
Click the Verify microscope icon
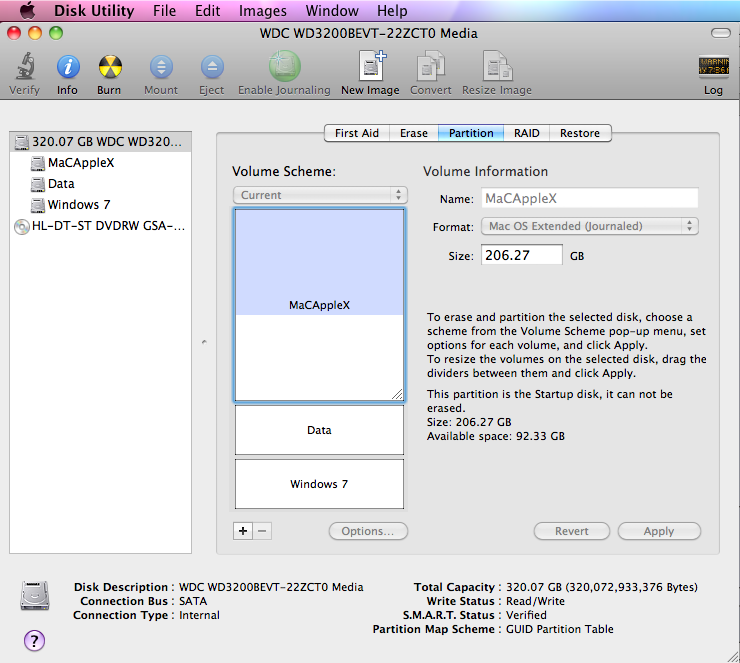point(25,66)
